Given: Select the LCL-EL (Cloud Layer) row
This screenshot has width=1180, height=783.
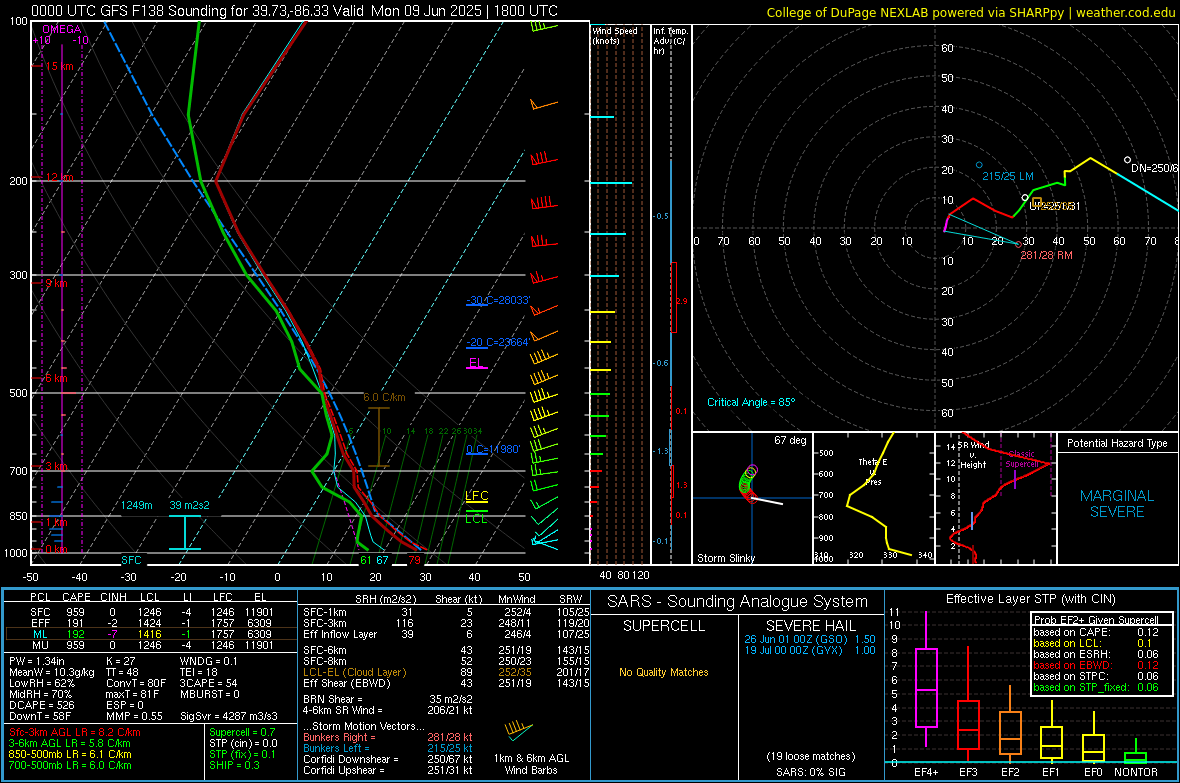Looking at the screenshot, I should pyautogui.click(x=446, y=672).
